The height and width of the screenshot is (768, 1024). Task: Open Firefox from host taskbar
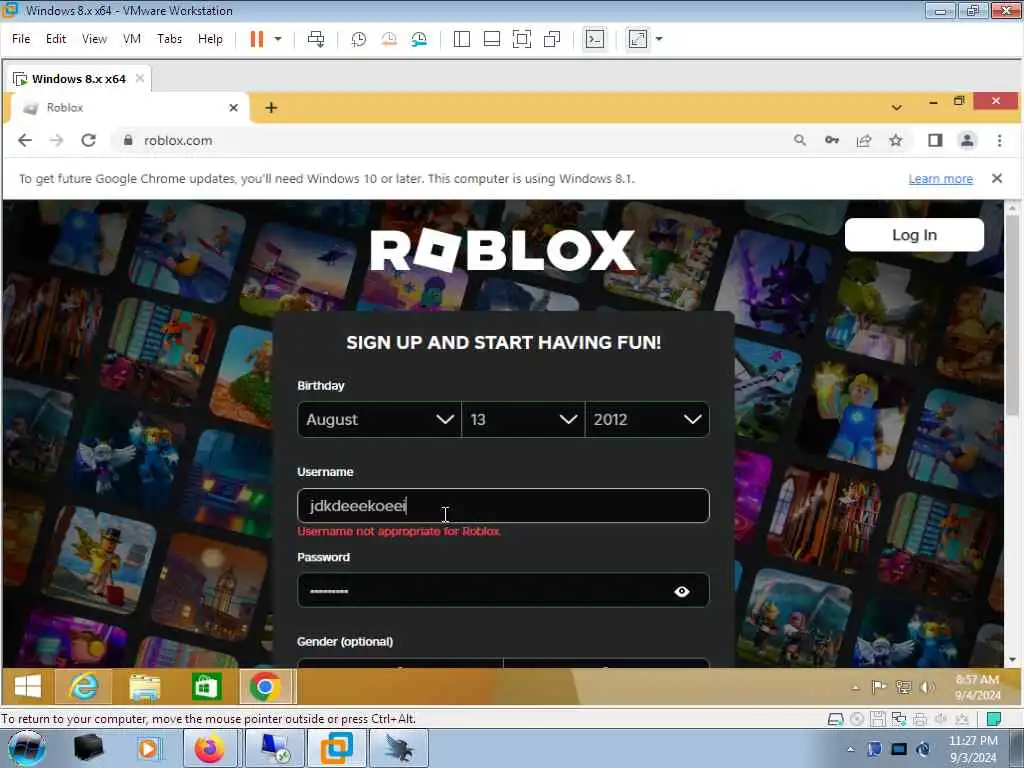point(210,749)
